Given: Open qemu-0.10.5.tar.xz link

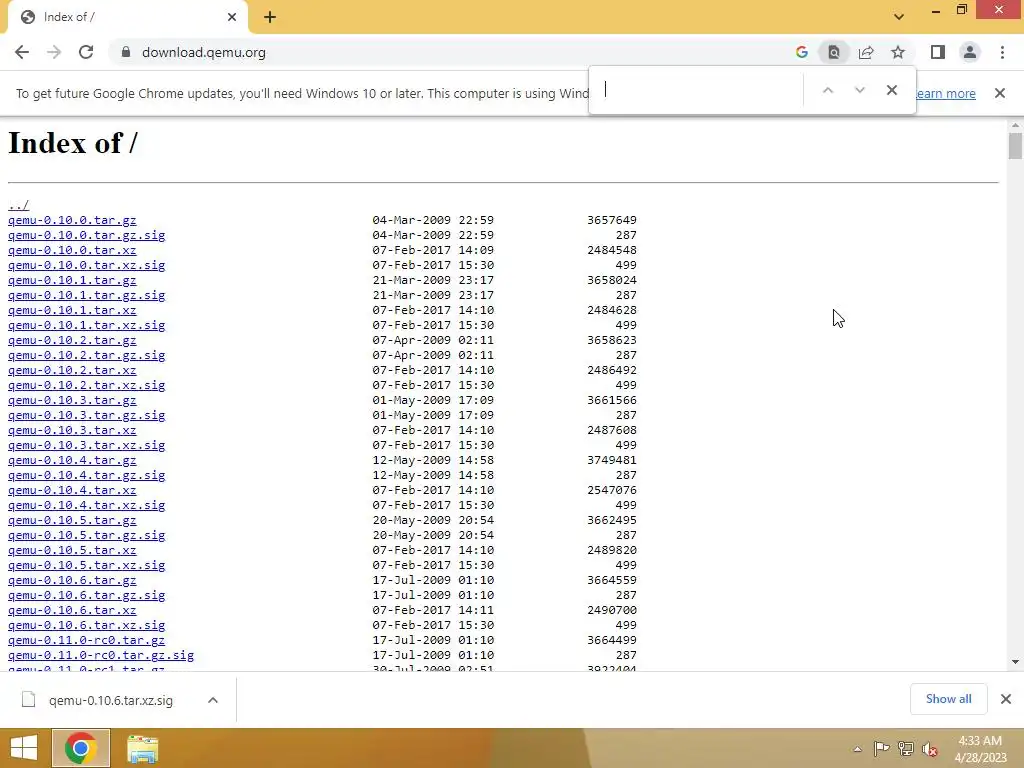Looking at the screenshot, I should [72, 551].
